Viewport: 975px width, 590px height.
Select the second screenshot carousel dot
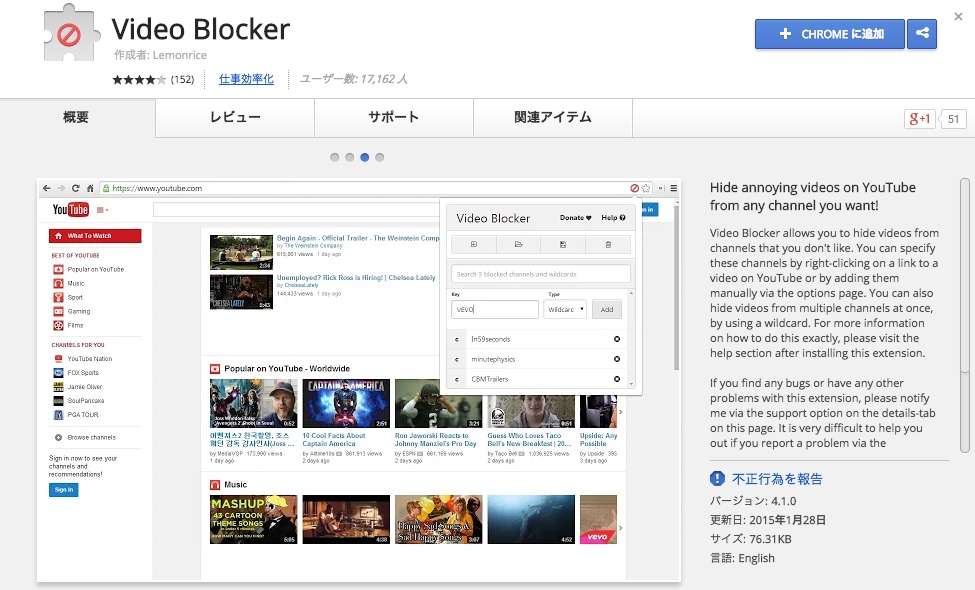coord(349,157)
